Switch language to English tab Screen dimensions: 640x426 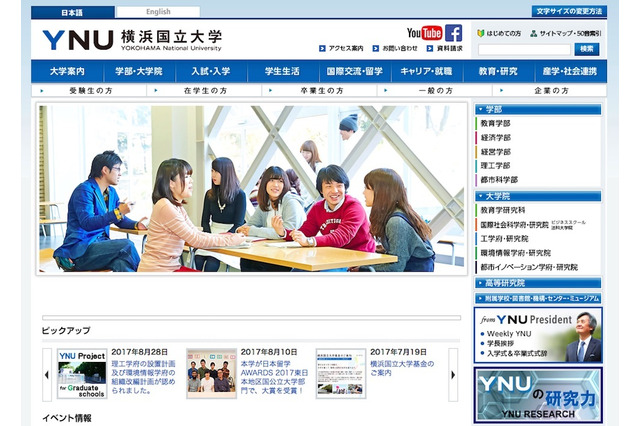coord(158,12)
